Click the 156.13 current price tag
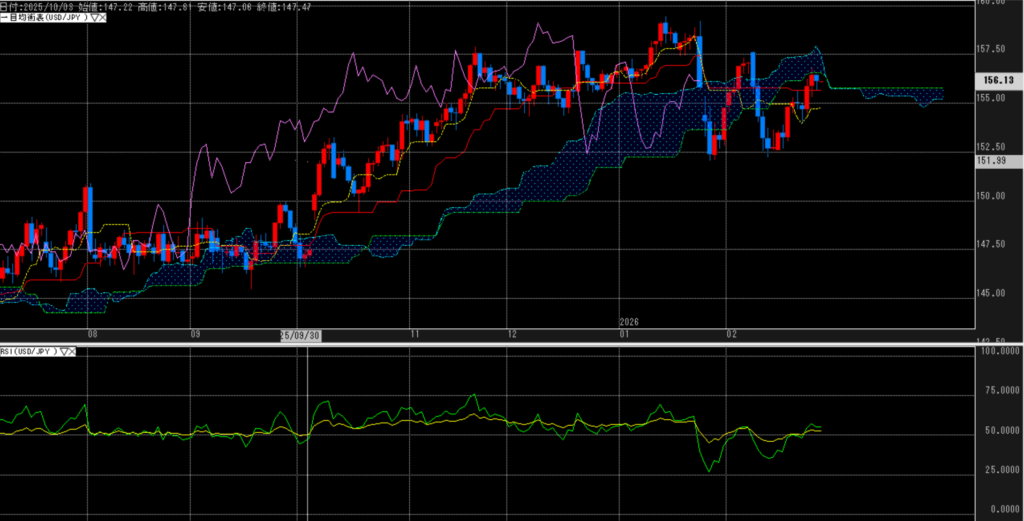Viewport: 1024px width, 521px height. click(997, 80)
